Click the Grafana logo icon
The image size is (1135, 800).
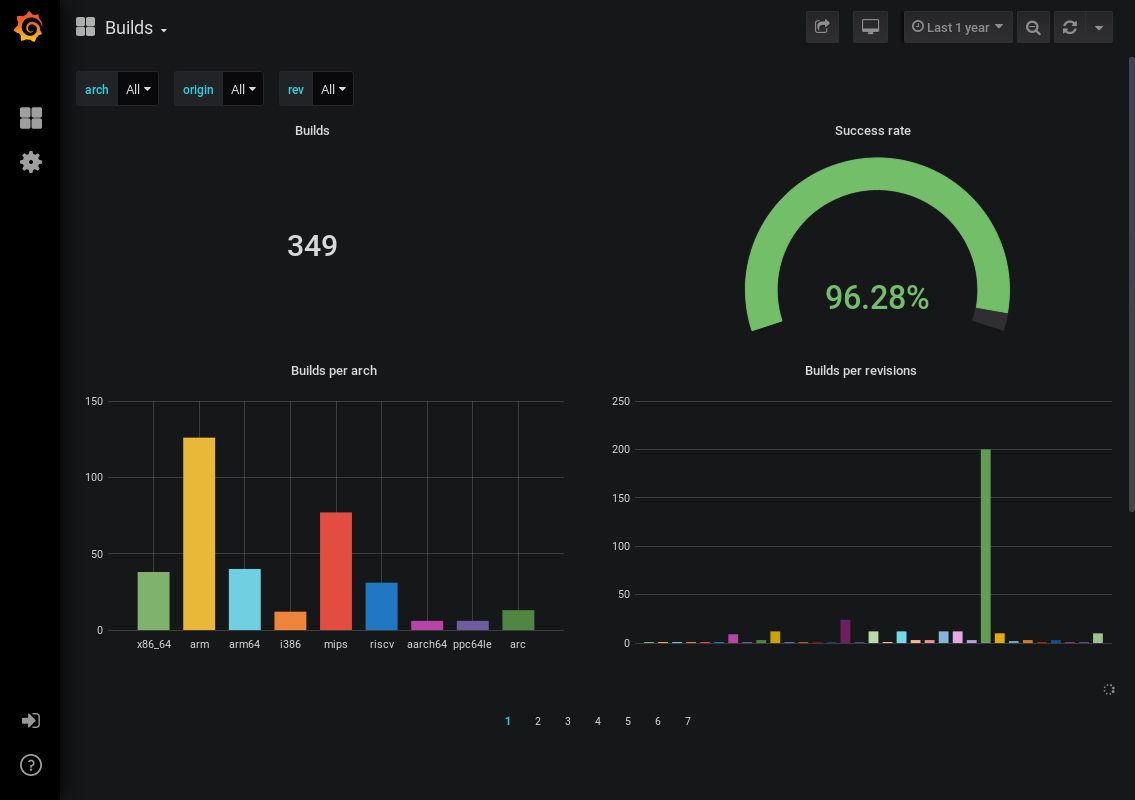[29, 27]
